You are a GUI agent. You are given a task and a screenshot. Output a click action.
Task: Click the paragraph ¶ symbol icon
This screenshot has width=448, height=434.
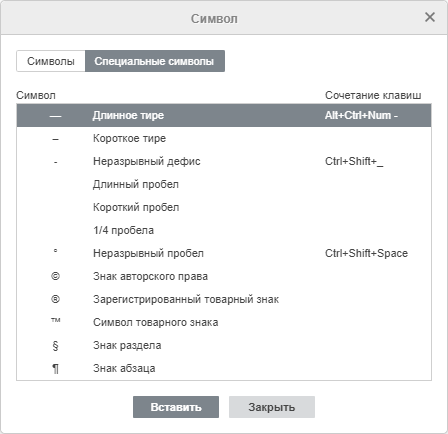click(56, 369)
